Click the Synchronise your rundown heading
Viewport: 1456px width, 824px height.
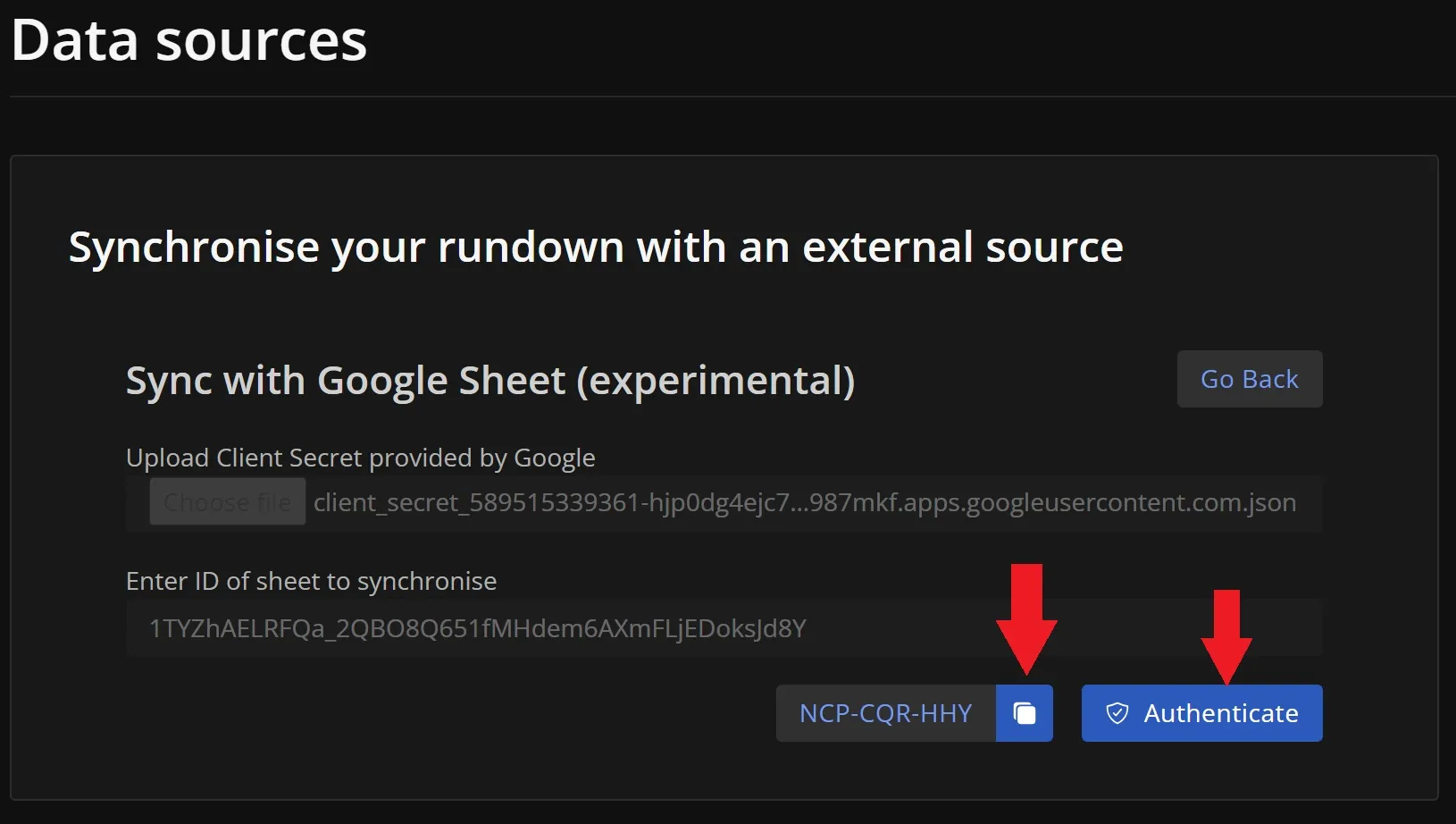596,247
